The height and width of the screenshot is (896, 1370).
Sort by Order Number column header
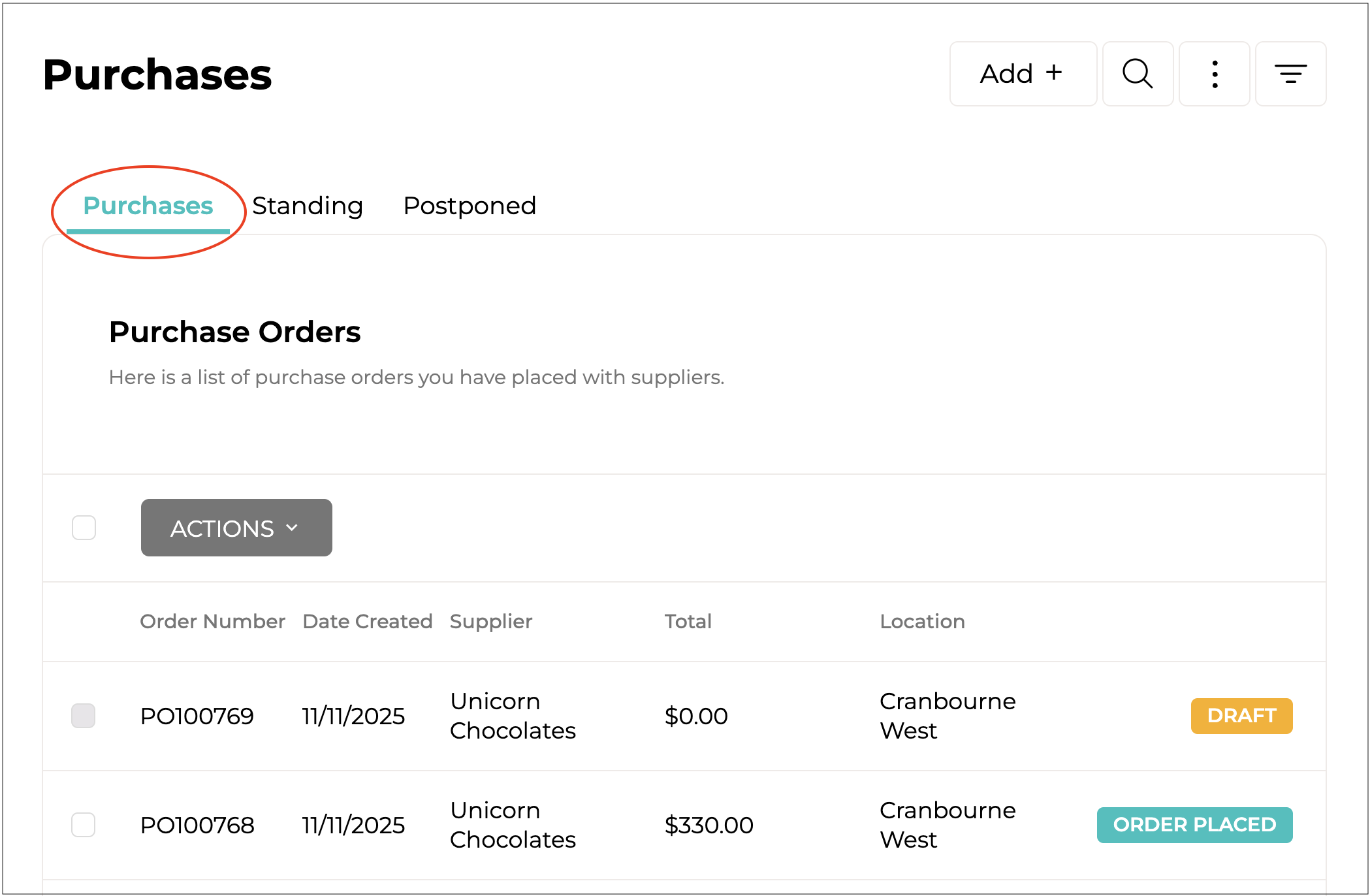(212, 621)
